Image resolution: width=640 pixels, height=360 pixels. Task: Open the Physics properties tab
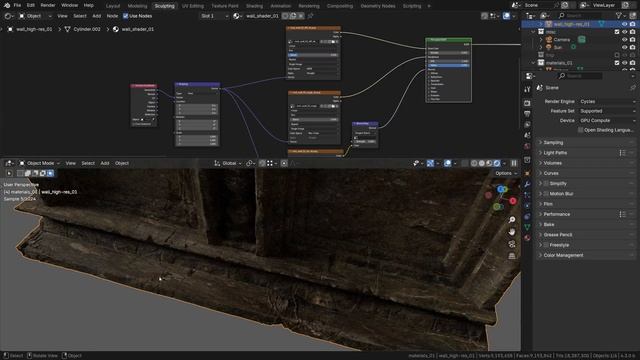527,206
